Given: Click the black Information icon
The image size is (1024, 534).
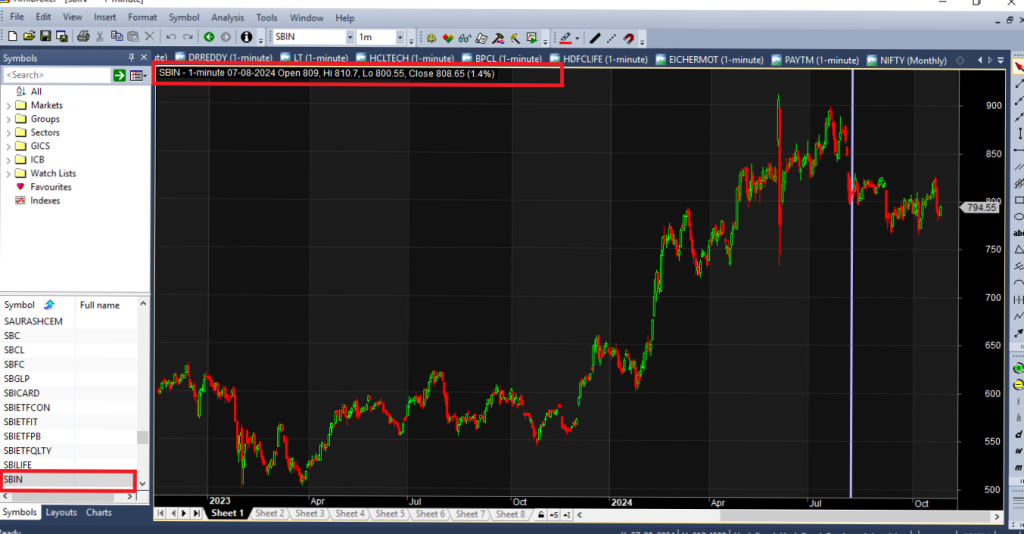Looking at the screenshot, I should tap(246, 37).
